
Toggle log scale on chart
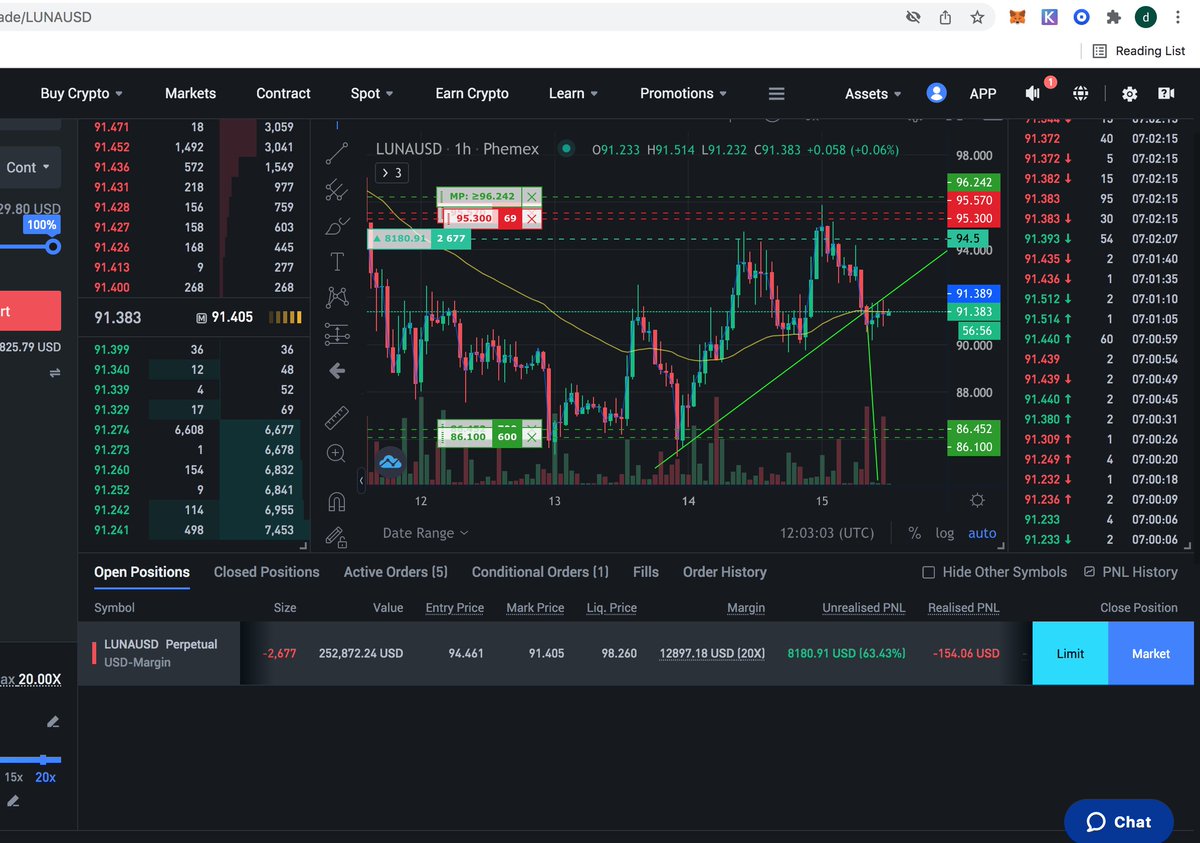pos(945,533)
